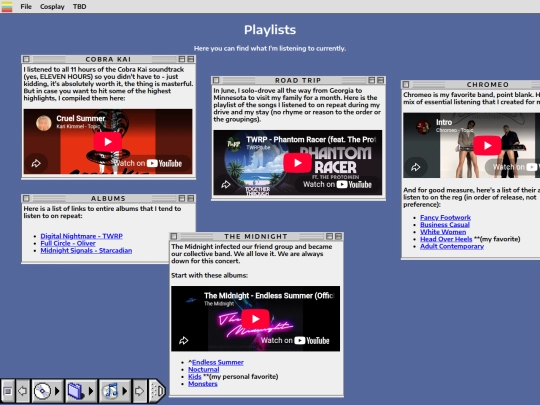Click share arrow on Phantom Racer video
The width and height of the screenshot is (540, 405).
226,185
